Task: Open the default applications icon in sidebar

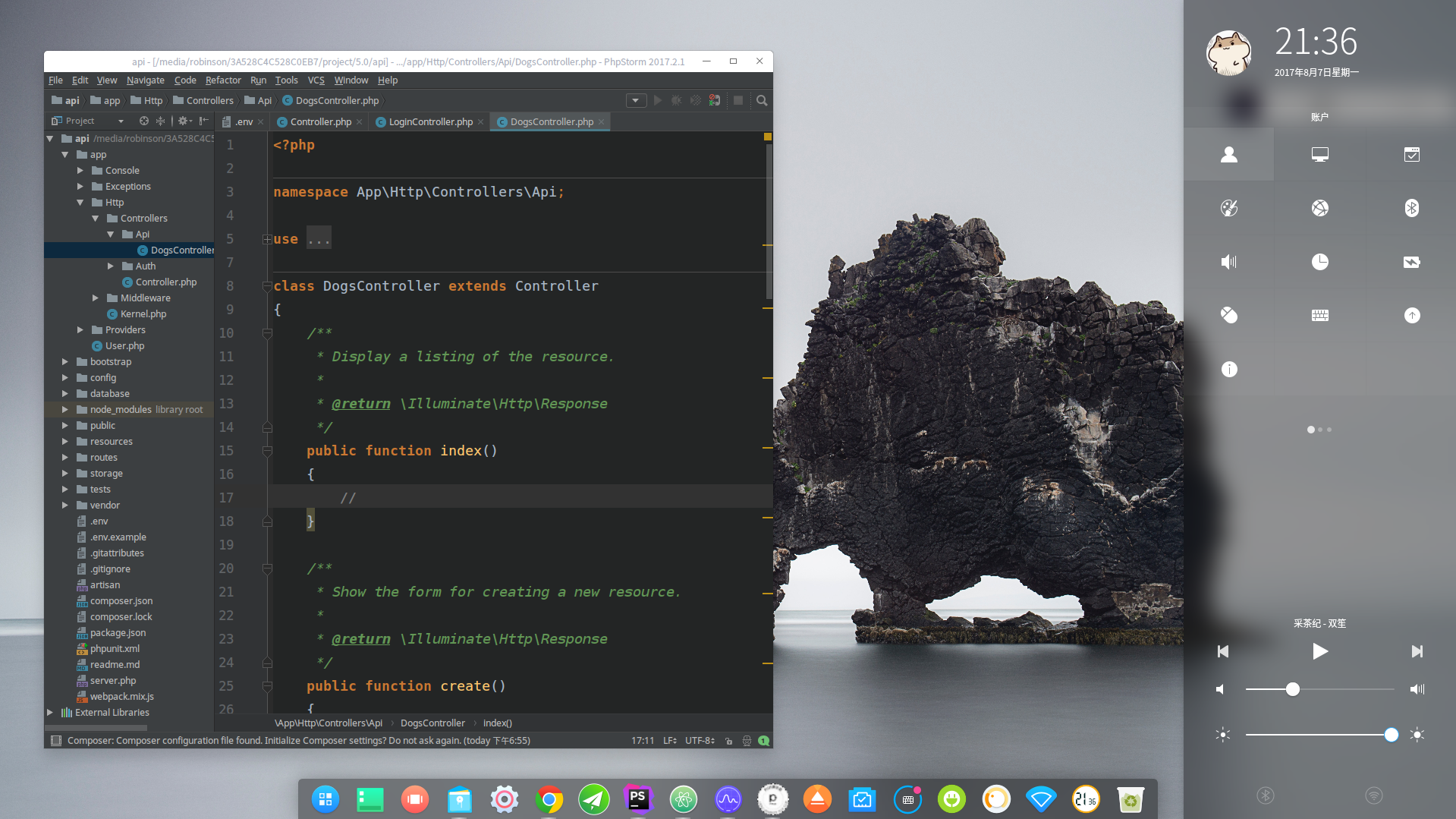Action: point(1412,154)
